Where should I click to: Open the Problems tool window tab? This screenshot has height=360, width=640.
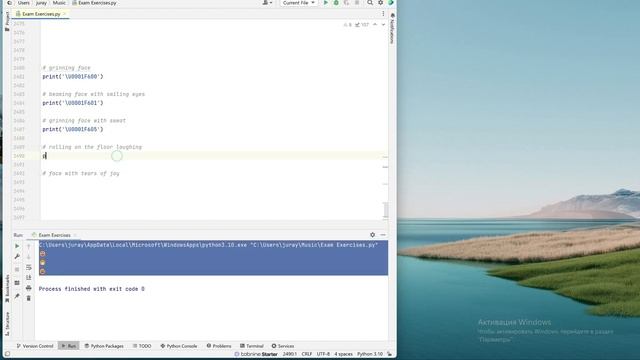(x=219, y=346)
